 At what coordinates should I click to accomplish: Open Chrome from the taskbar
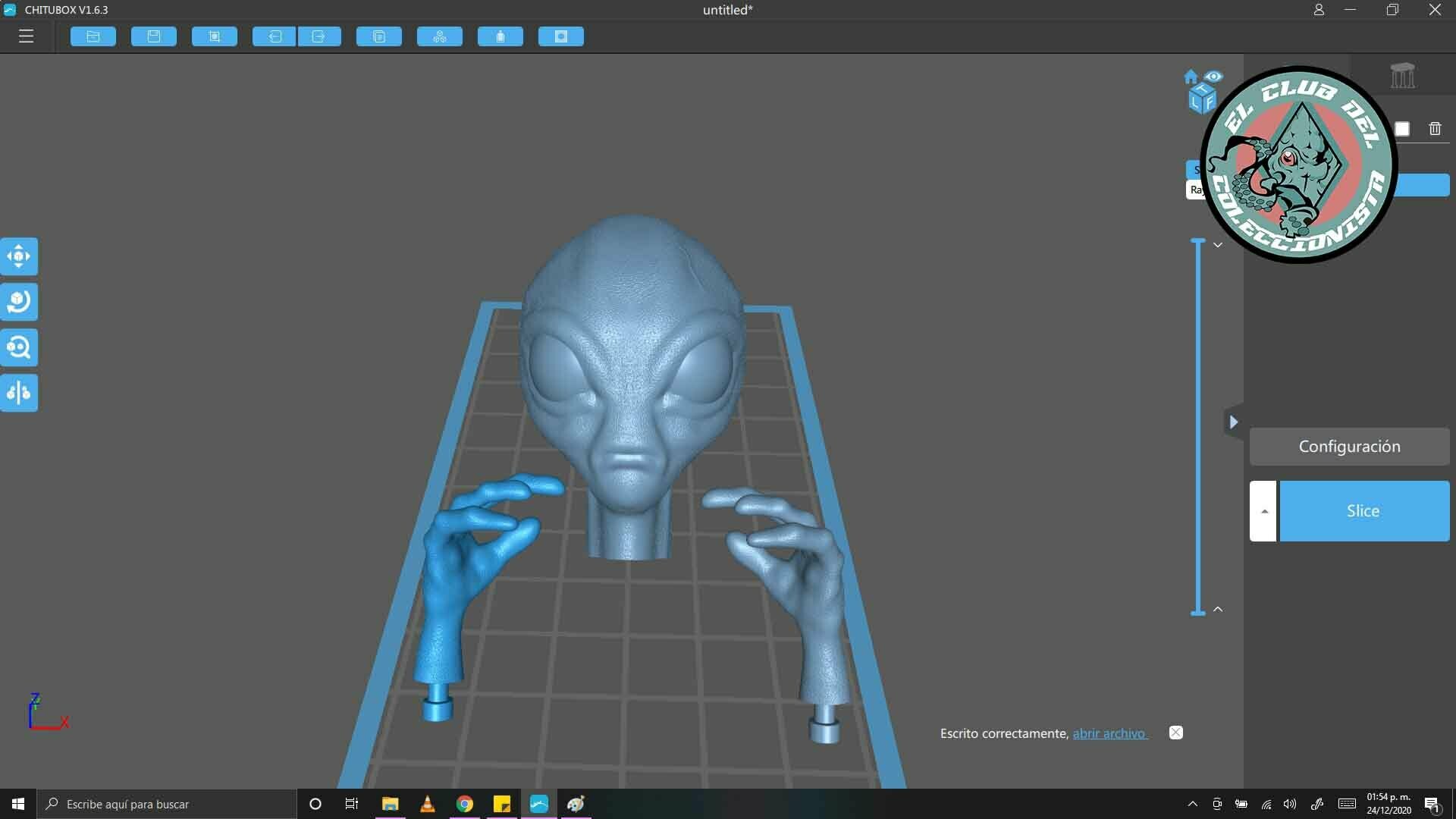click(465, 804)
